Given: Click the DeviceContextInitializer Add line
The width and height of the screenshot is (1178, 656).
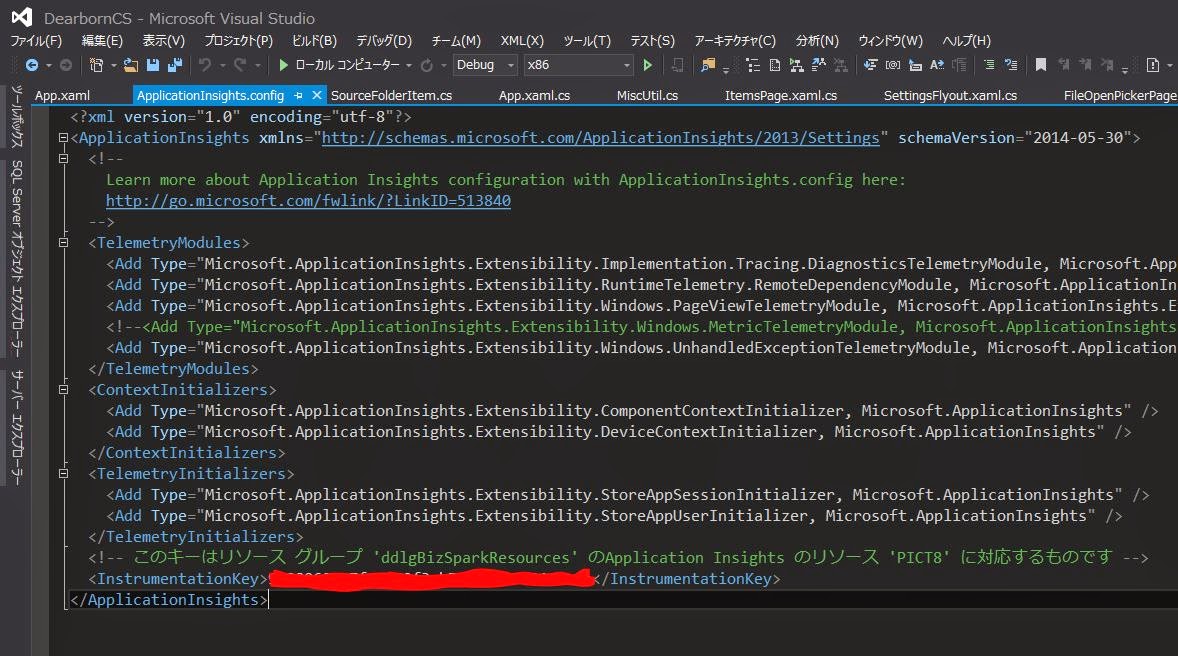Looking at the screenshot, I should tap(618, 432).
